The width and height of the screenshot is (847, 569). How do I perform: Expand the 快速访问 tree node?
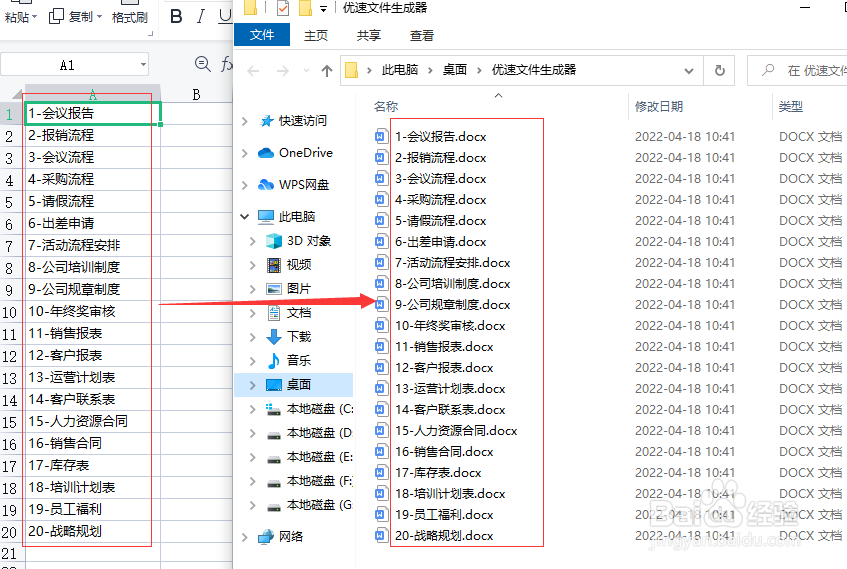coord(245,121)
